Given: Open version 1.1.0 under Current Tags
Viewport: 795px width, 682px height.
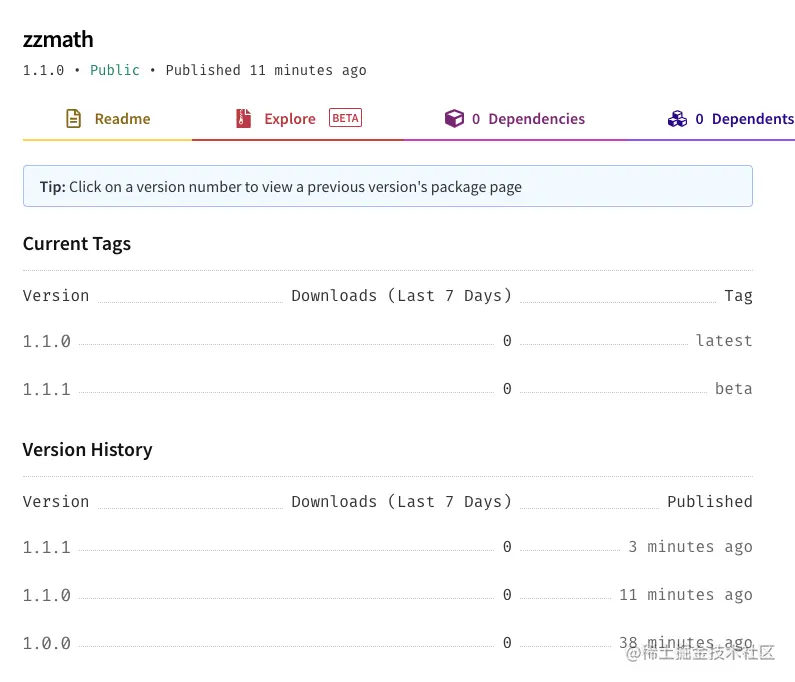Looking at the screenshot, I should [47, 341].
